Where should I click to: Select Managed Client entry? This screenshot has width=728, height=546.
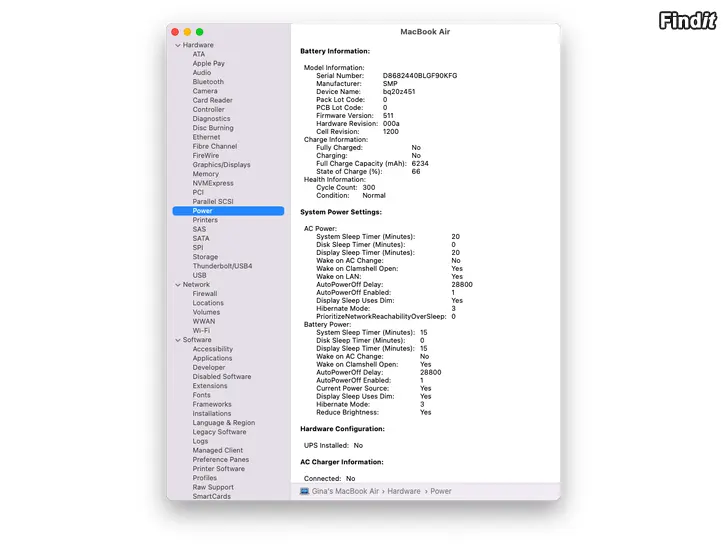[x=218, y=450]
